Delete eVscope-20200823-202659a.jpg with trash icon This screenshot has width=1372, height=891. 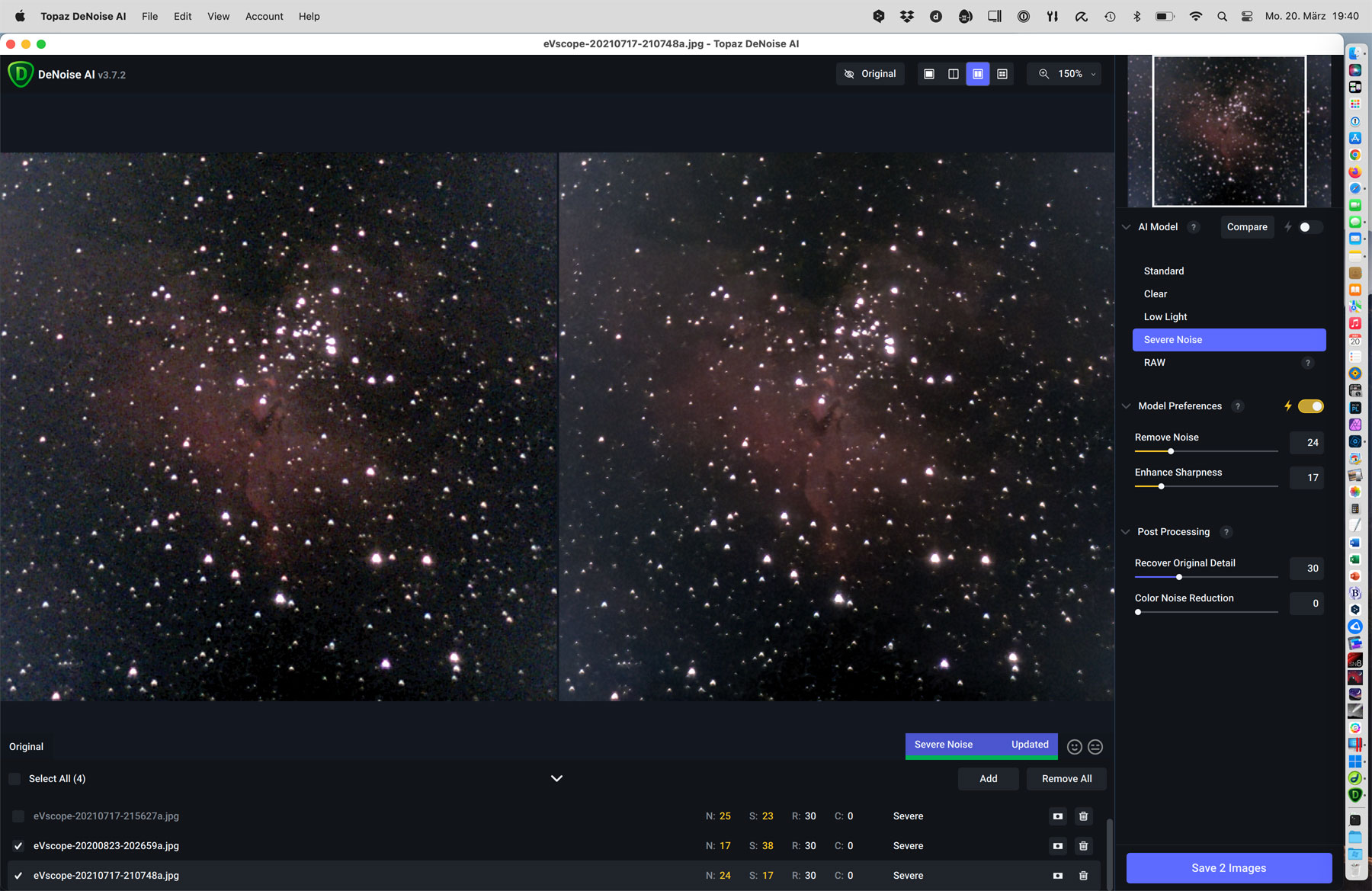tap(1083, 846)
